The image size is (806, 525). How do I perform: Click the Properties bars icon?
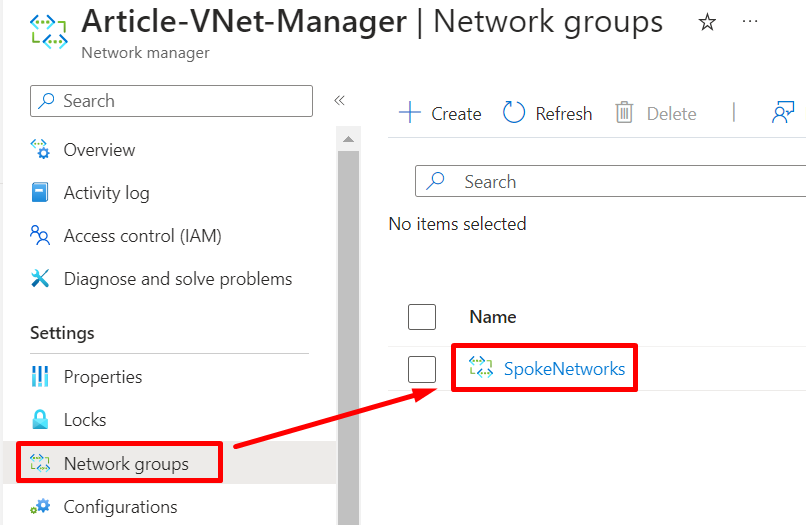(x=40, y=376)
